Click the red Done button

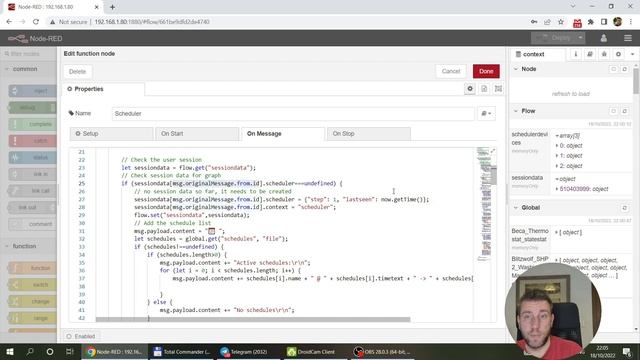[486, 71]
